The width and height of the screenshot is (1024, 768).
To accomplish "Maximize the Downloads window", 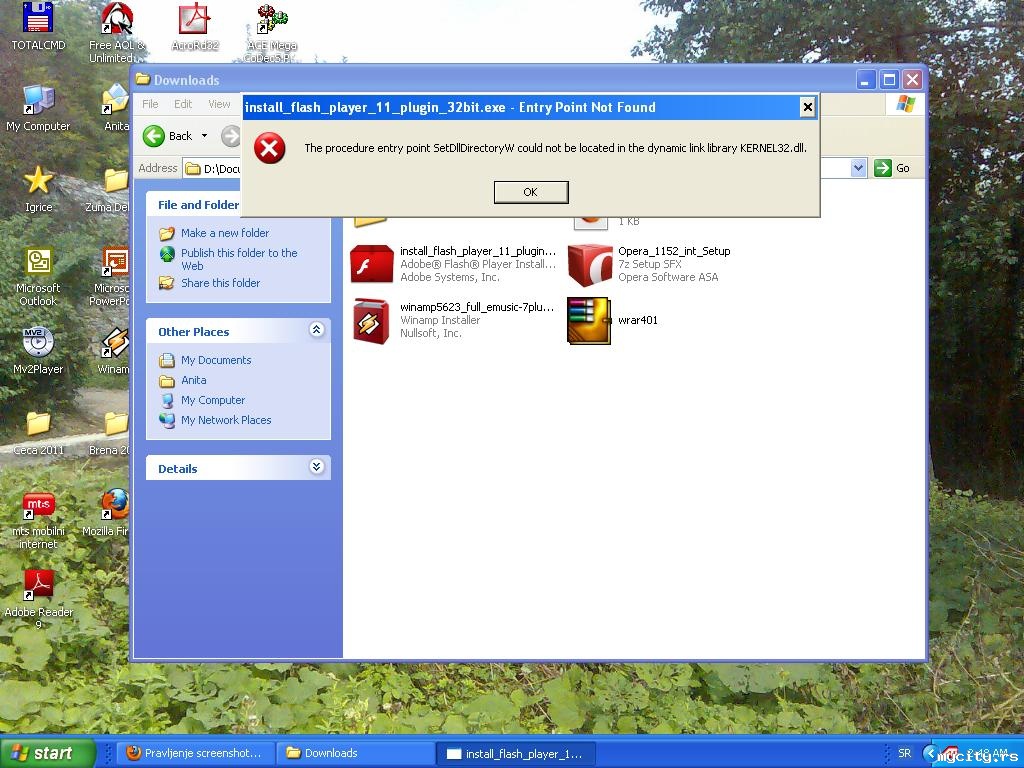I will (x=889, y=80).
